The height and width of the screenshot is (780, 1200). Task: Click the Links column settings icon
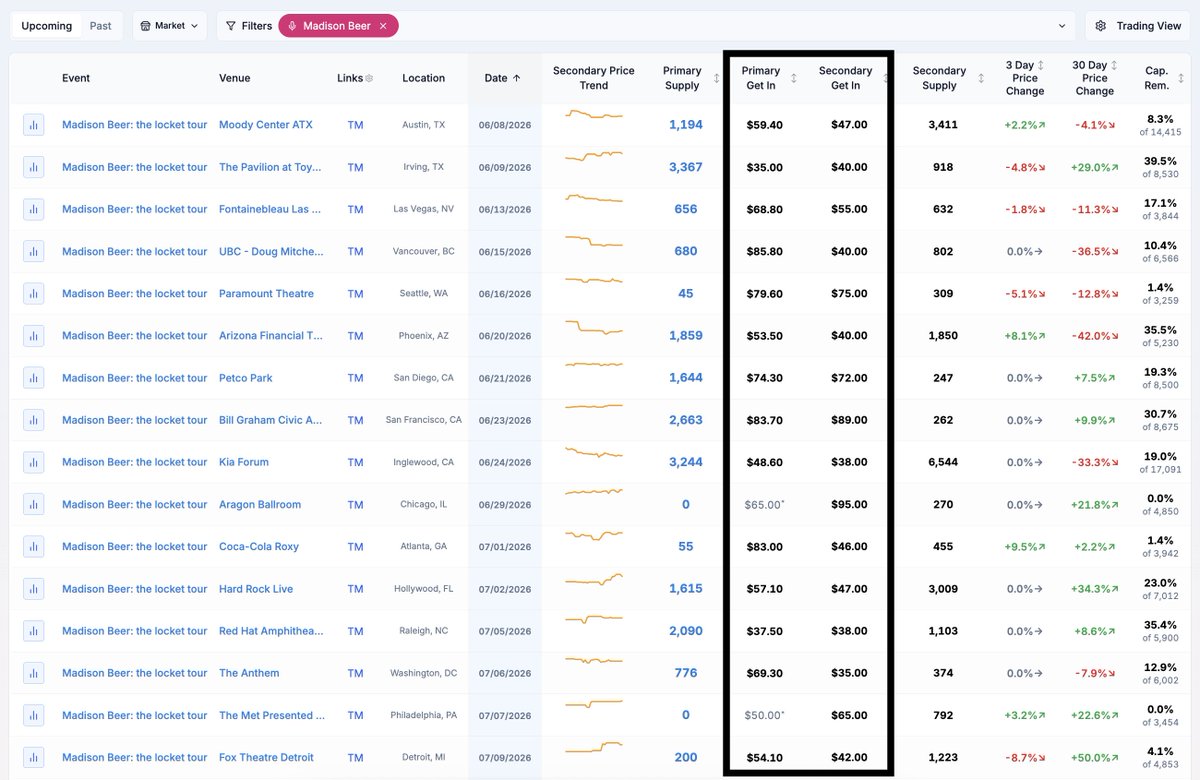click(x=369, y=78)
